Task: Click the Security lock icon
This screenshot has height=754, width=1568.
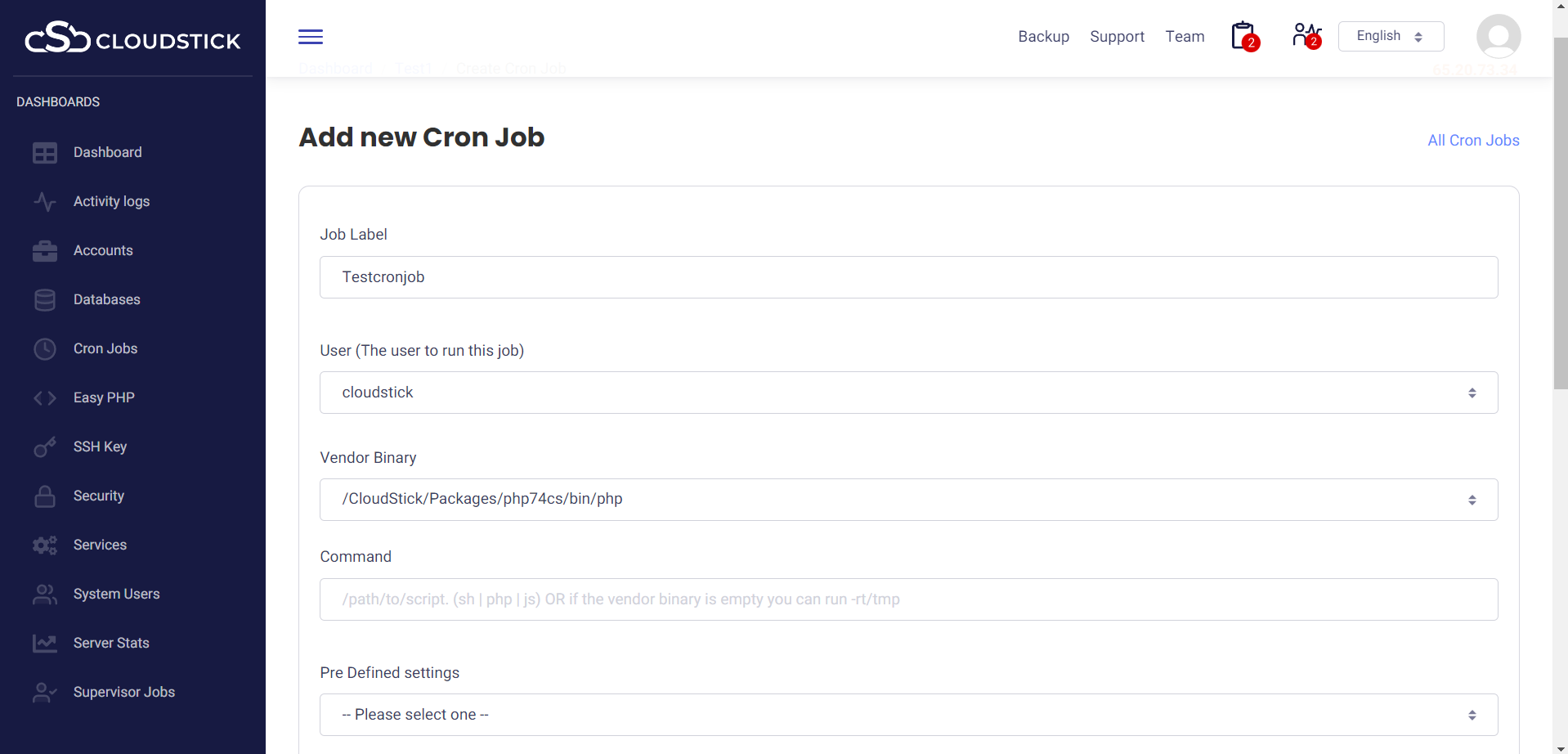Action: click(45, 496)
